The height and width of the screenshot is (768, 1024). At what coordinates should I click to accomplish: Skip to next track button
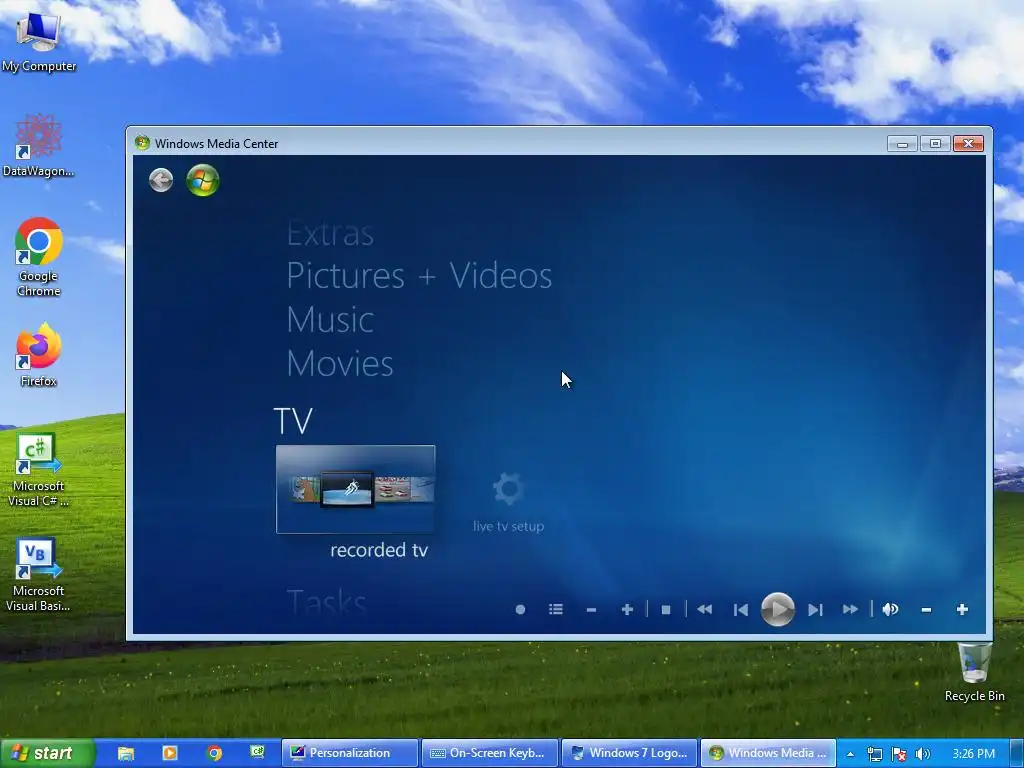[814, 609]
